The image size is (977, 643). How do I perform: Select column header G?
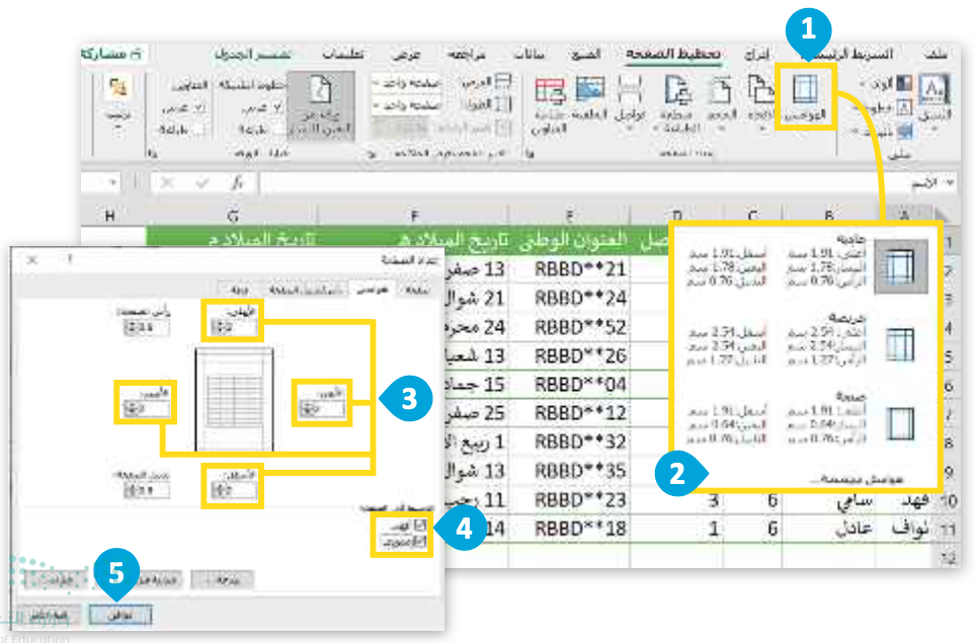(x=232, y=216)
